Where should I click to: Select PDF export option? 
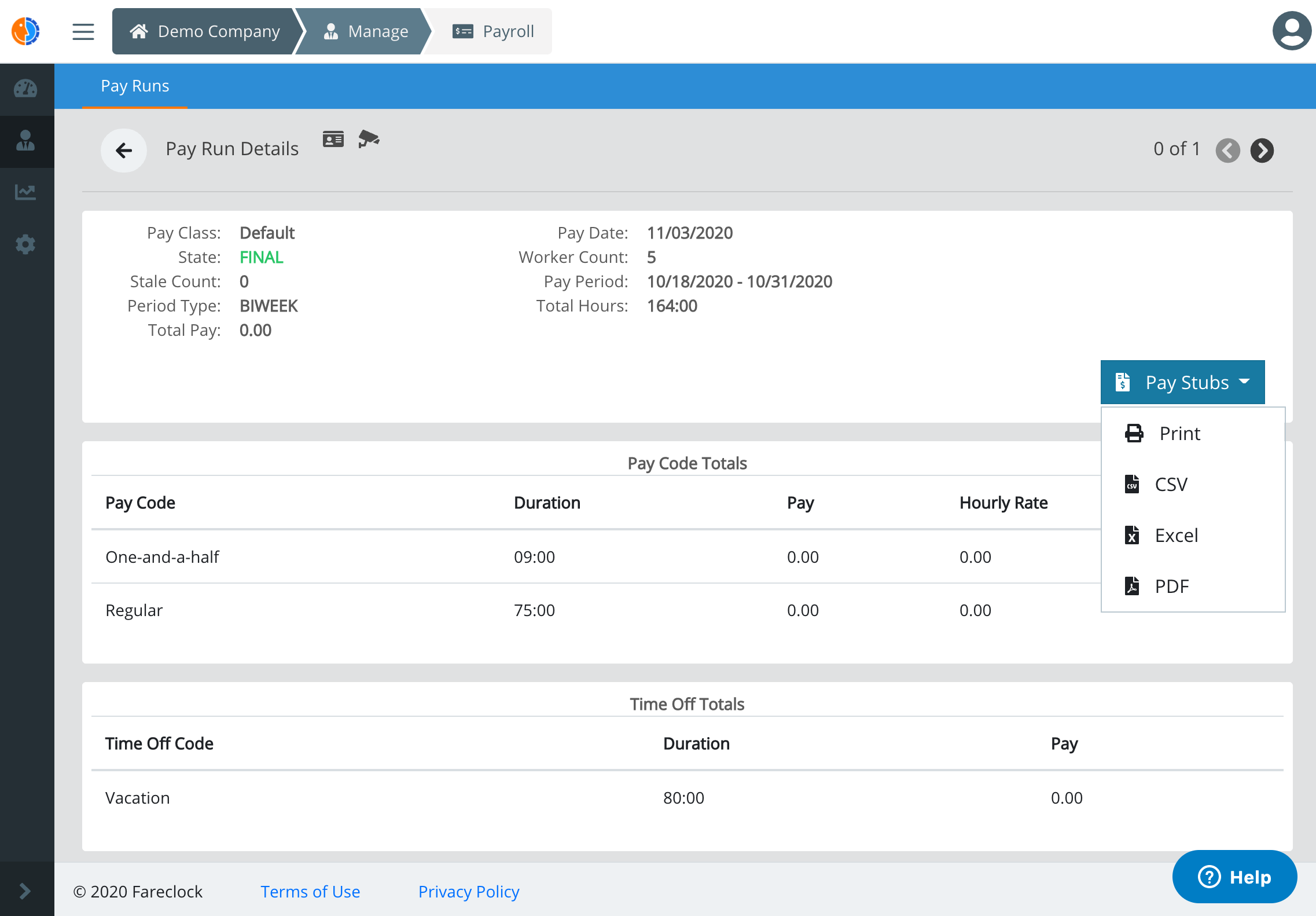(x=1193, y=586)
